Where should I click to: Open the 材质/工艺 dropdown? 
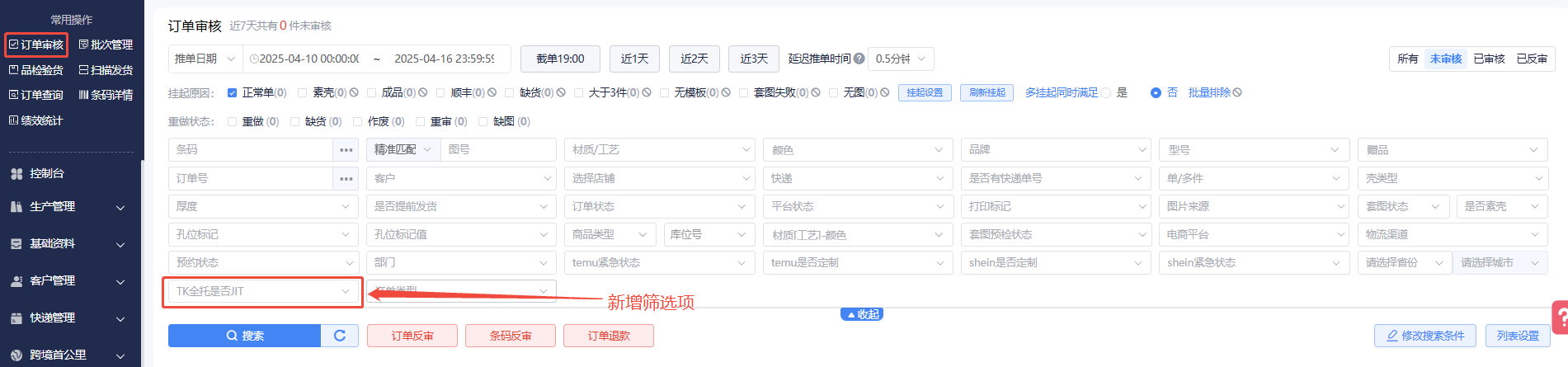coord(660,149)
